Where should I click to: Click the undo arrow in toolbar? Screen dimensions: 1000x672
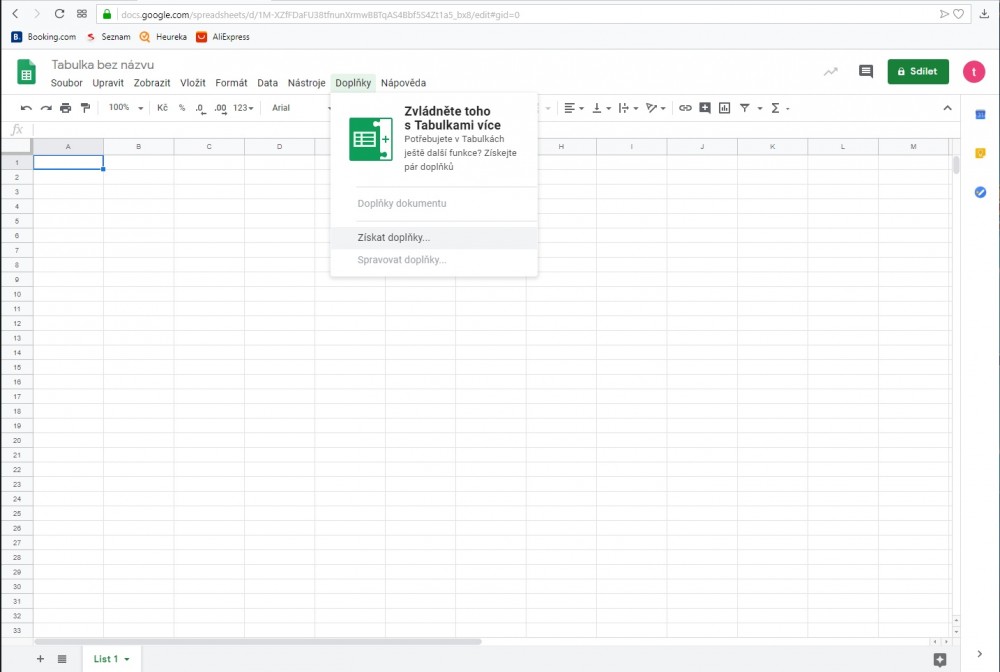click(x=26, y=108)
